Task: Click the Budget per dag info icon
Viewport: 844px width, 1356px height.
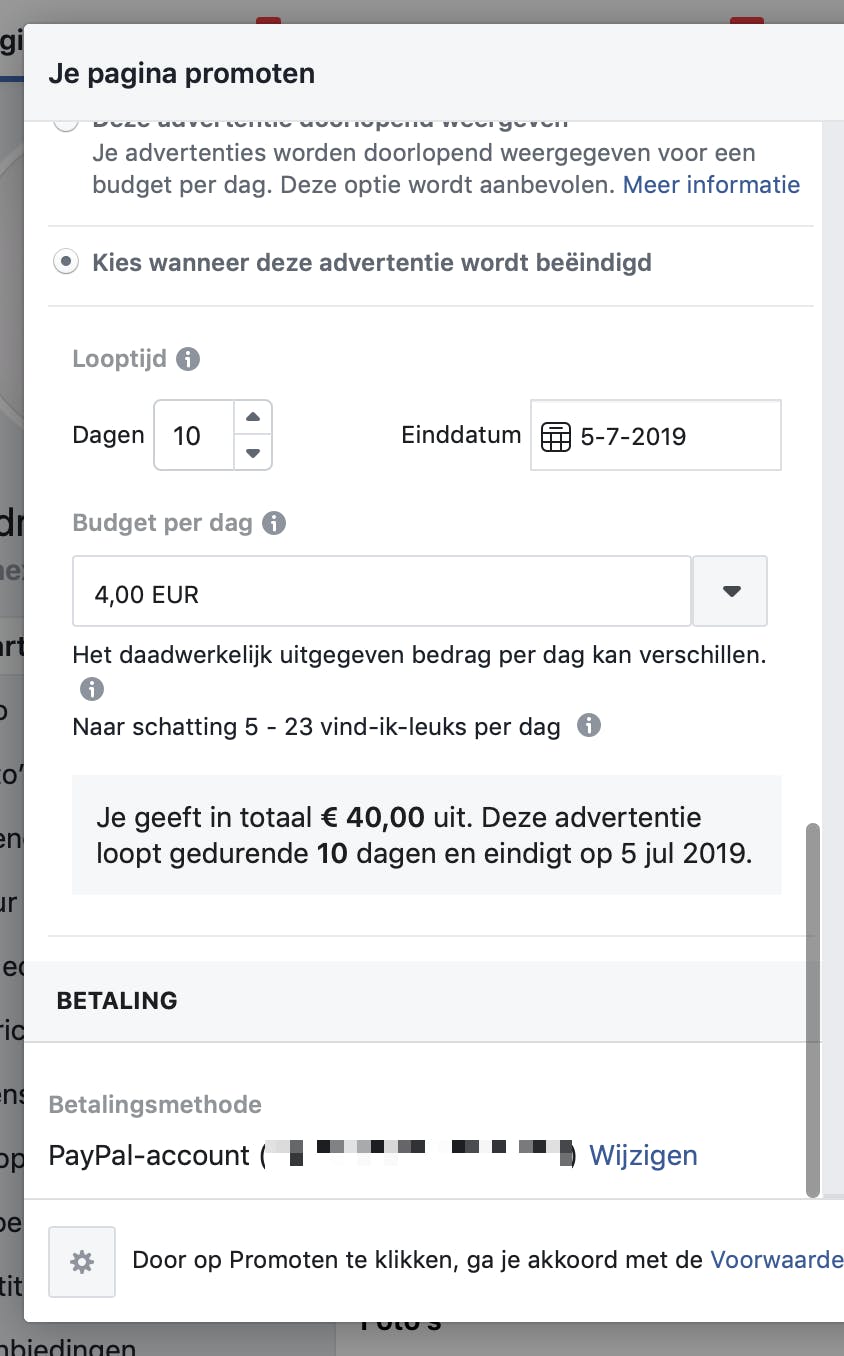Action: 274,523
